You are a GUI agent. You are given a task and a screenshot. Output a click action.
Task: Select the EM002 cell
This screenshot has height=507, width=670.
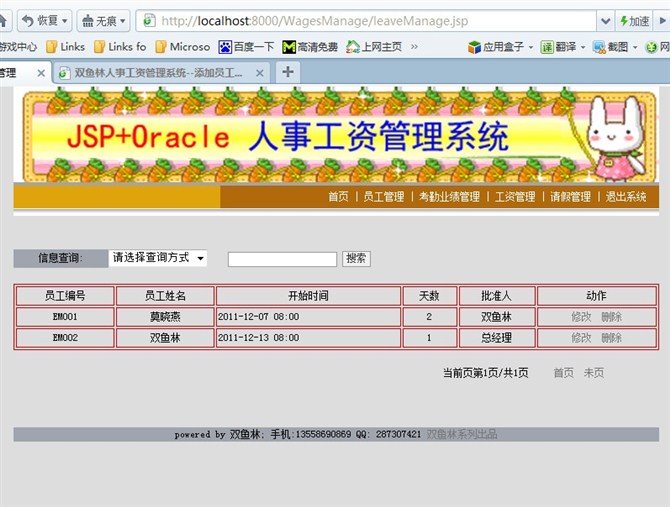[65, 338]
